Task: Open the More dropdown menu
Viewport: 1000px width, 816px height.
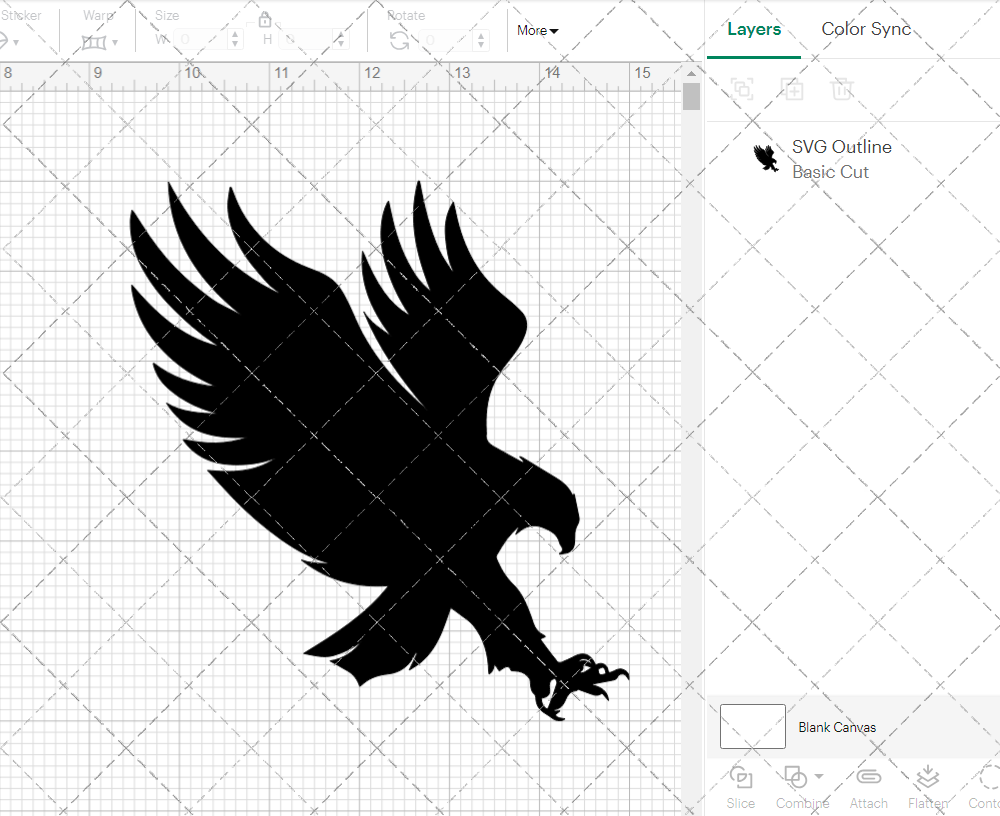Action: click(x=537, y=30)
